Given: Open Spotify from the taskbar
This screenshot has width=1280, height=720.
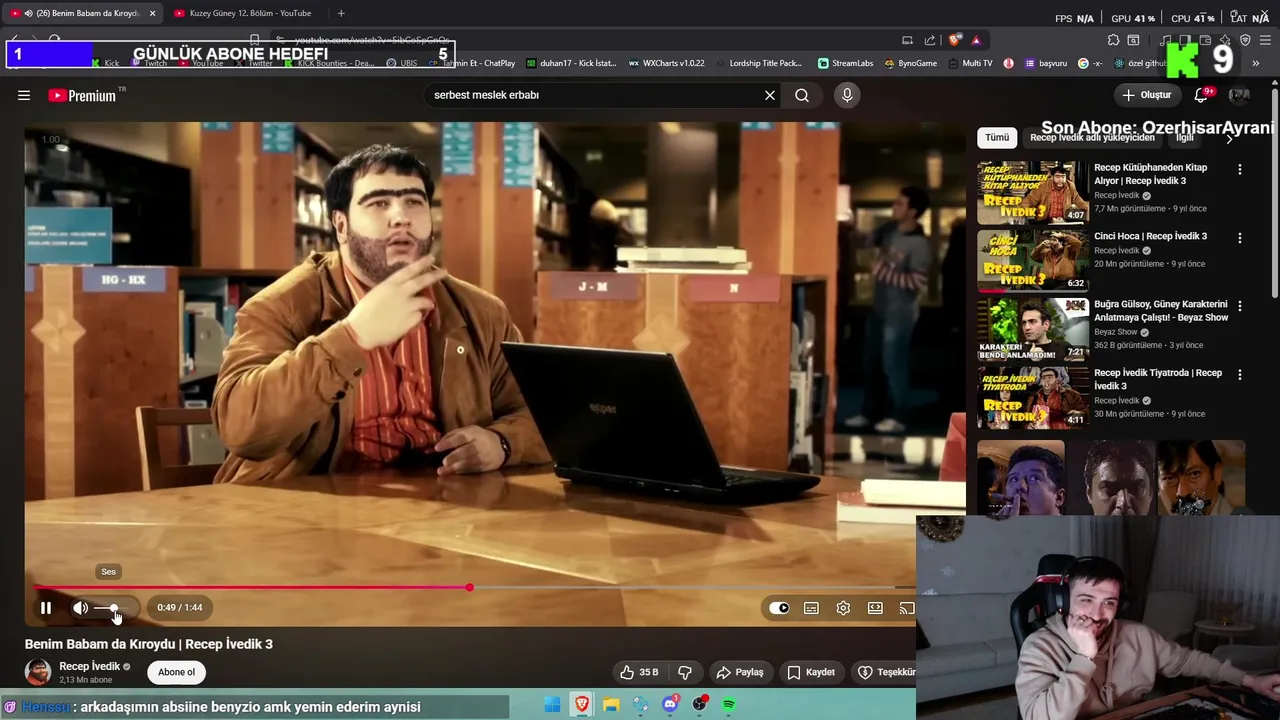Looking at the screenshot, I should click(729, 705).
